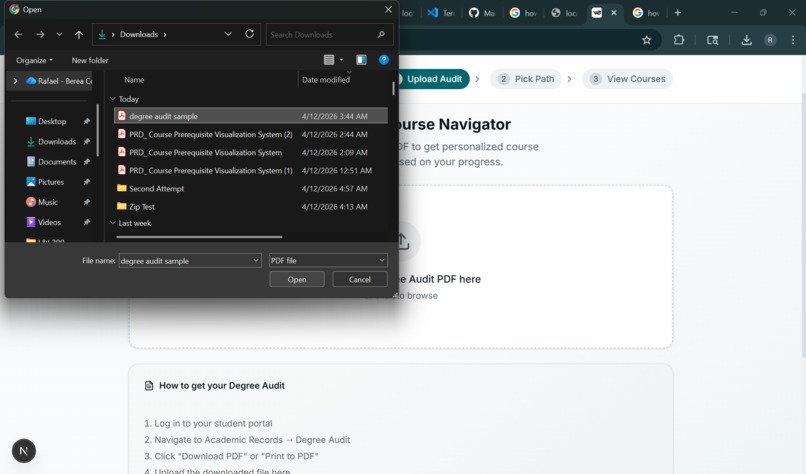Viewport: 806px width, 474px height.
Task: Expand the address bar history dropdown
Action: 228,34
